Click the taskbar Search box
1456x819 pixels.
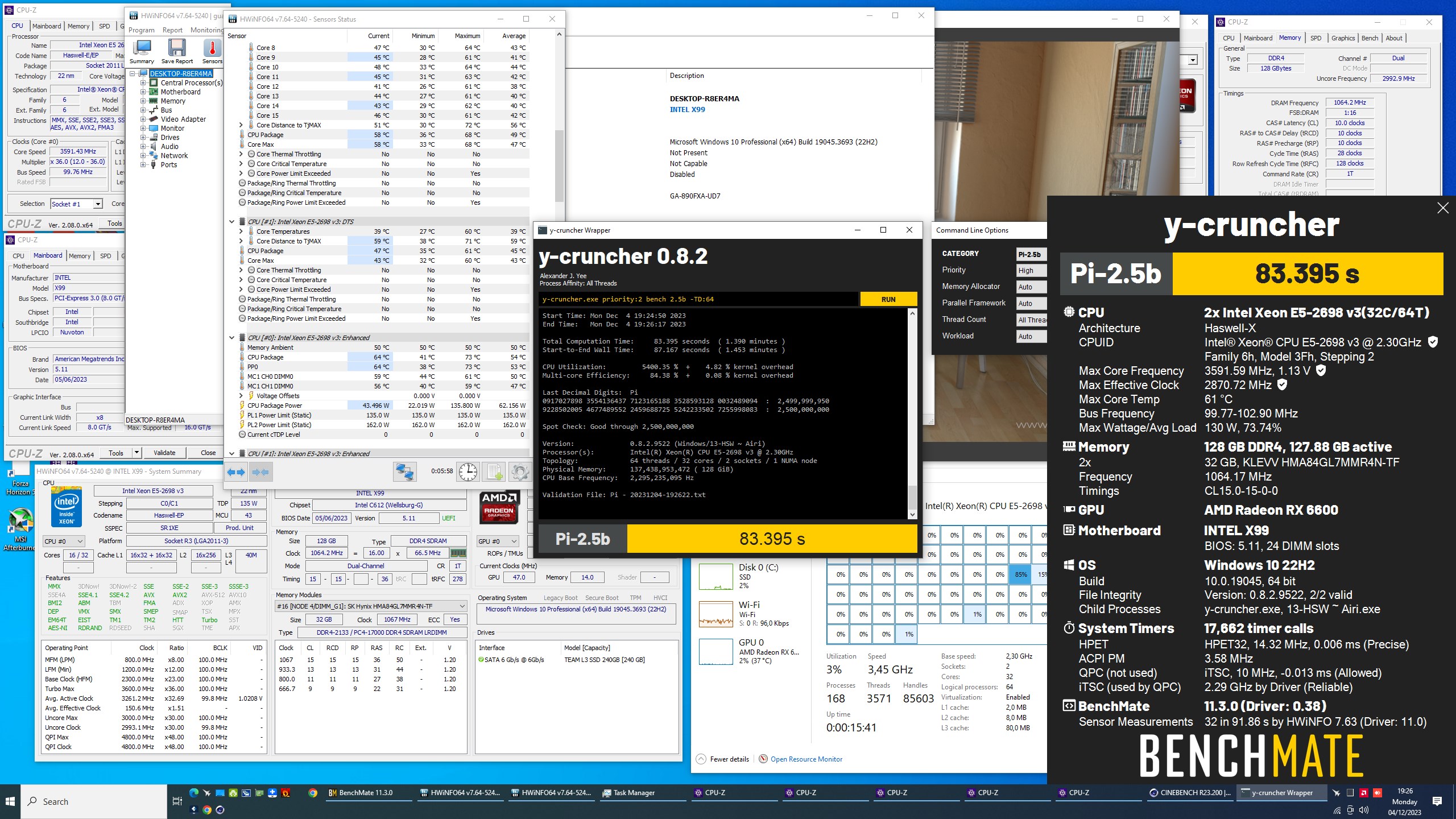pos(94,802)
